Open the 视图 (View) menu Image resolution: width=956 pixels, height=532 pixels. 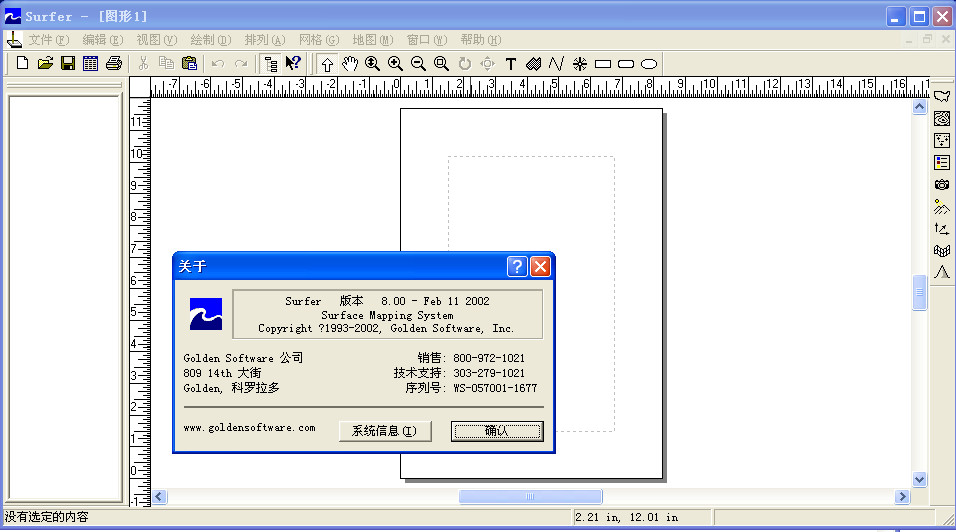pyautogui.click(x=157, y=40)
